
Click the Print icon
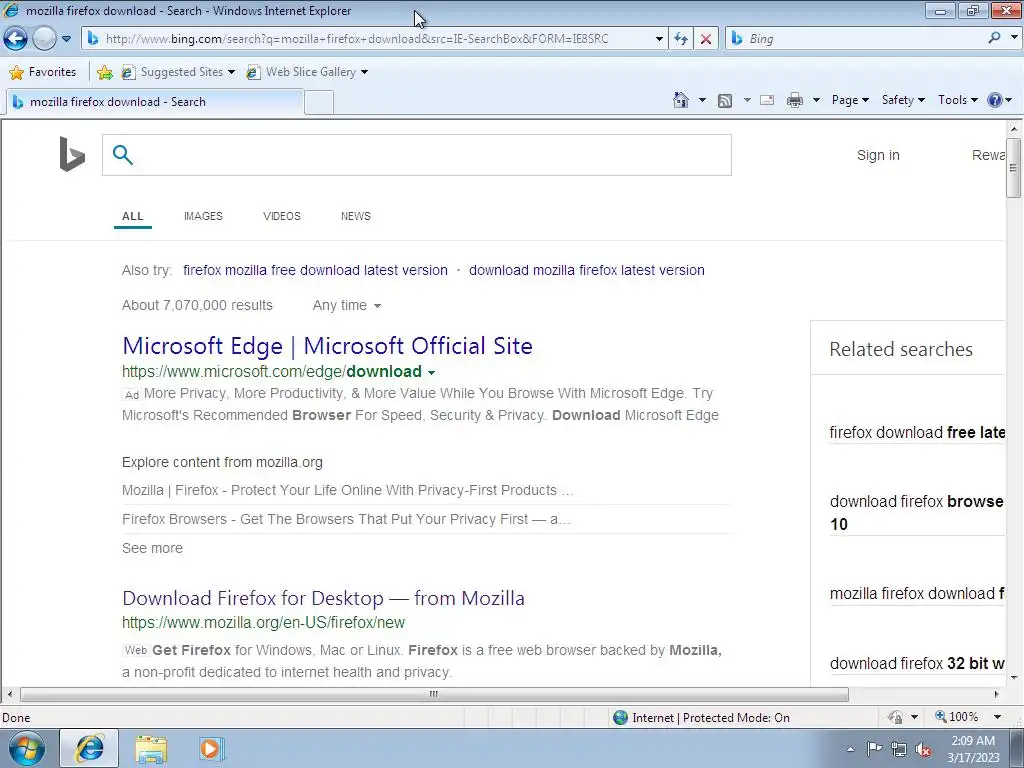tap(795, 100)
